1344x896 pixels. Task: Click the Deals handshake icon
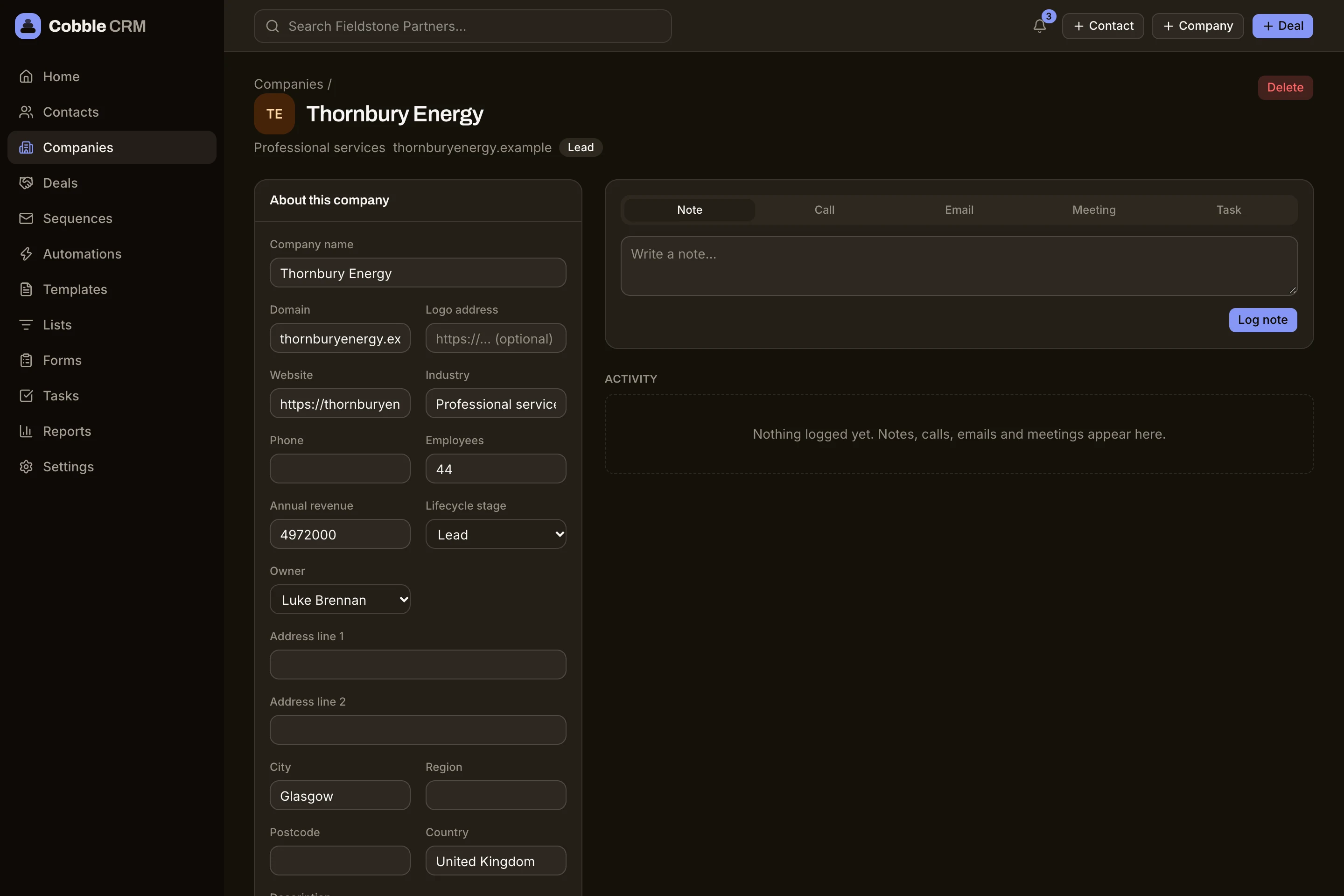point(26,183)
